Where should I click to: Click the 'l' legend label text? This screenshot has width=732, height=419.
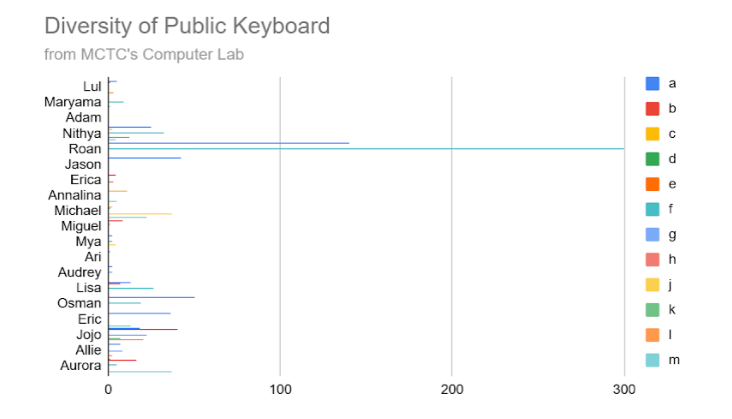(672, 334)
